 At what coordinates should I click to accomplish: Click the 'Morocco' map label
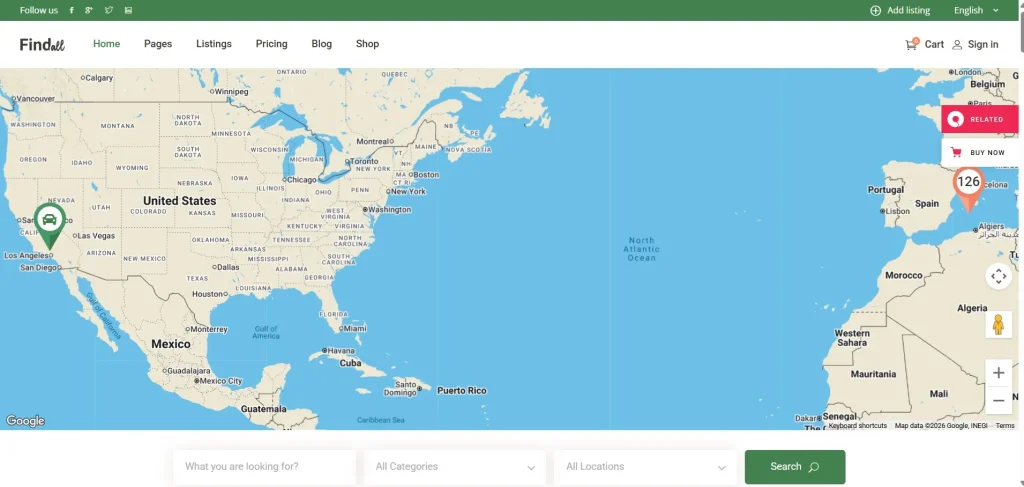(x=904, y=275)
